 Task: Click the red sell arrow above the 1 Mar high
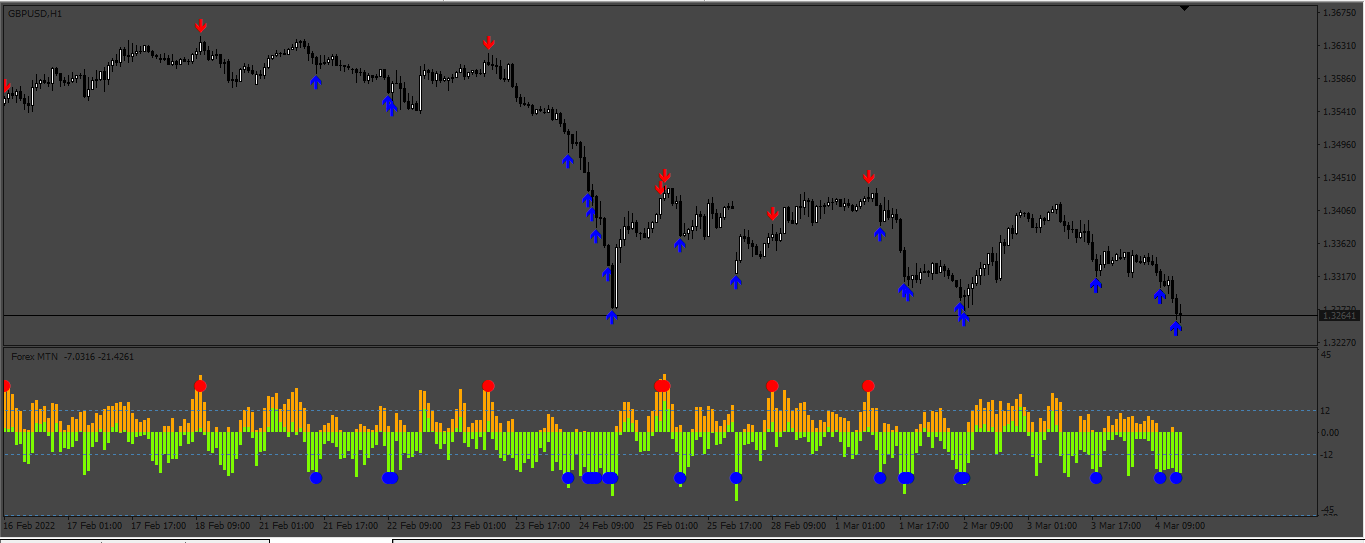click(x=869, y=177)
